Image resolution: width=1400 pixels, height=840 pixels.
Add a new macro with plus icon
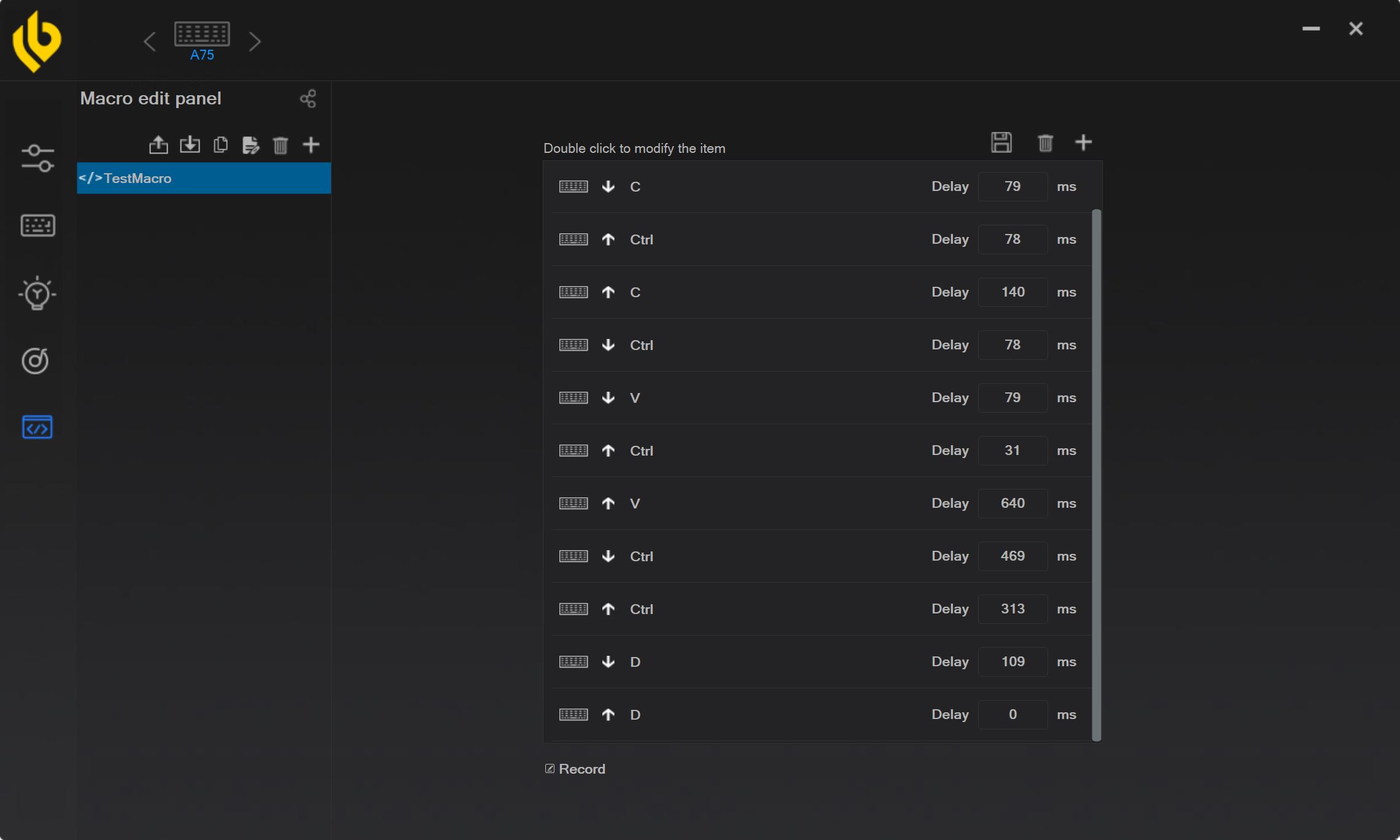click(311, 145)
